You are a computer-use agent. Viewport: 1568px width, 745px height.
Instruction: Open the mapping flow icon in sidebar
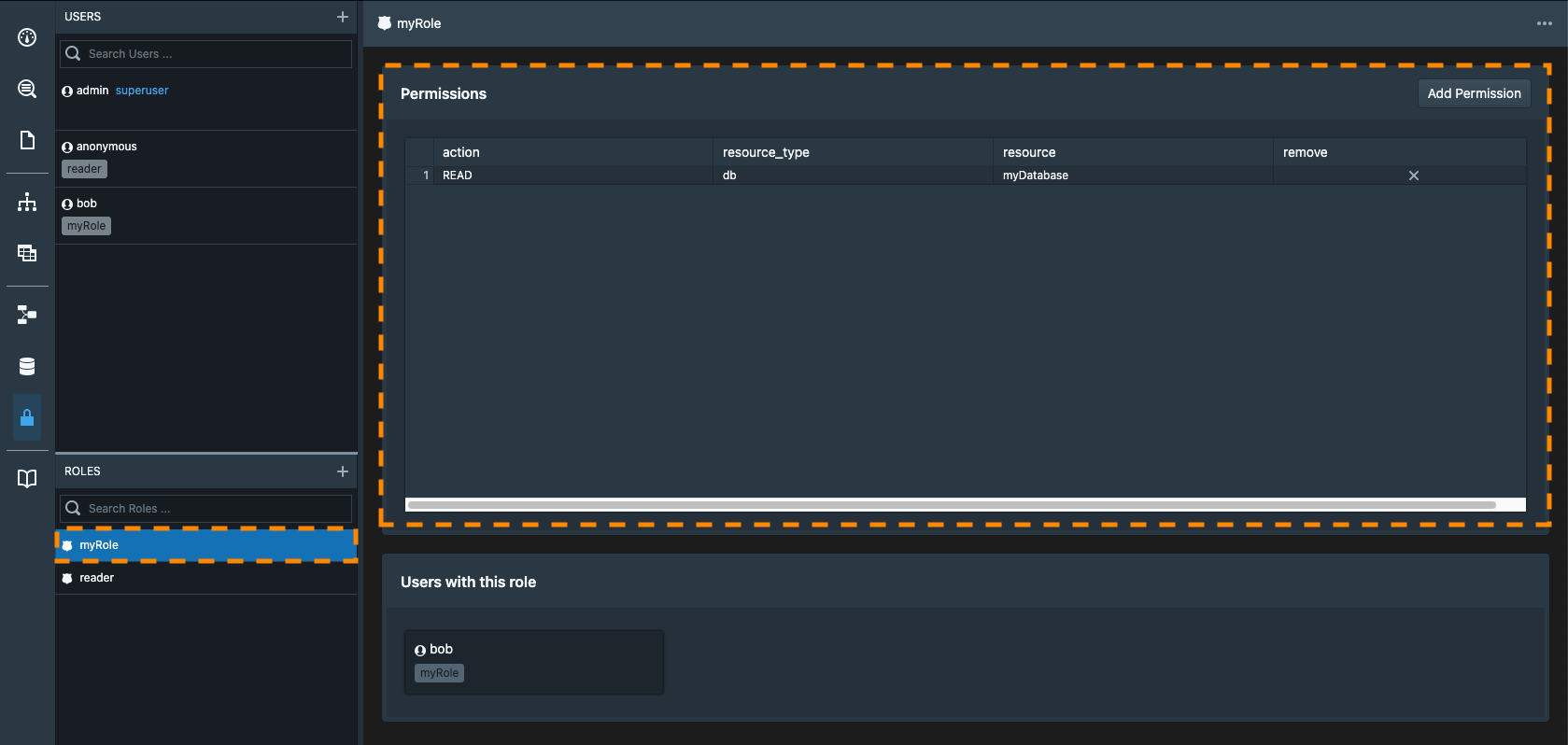click(27, 315)
